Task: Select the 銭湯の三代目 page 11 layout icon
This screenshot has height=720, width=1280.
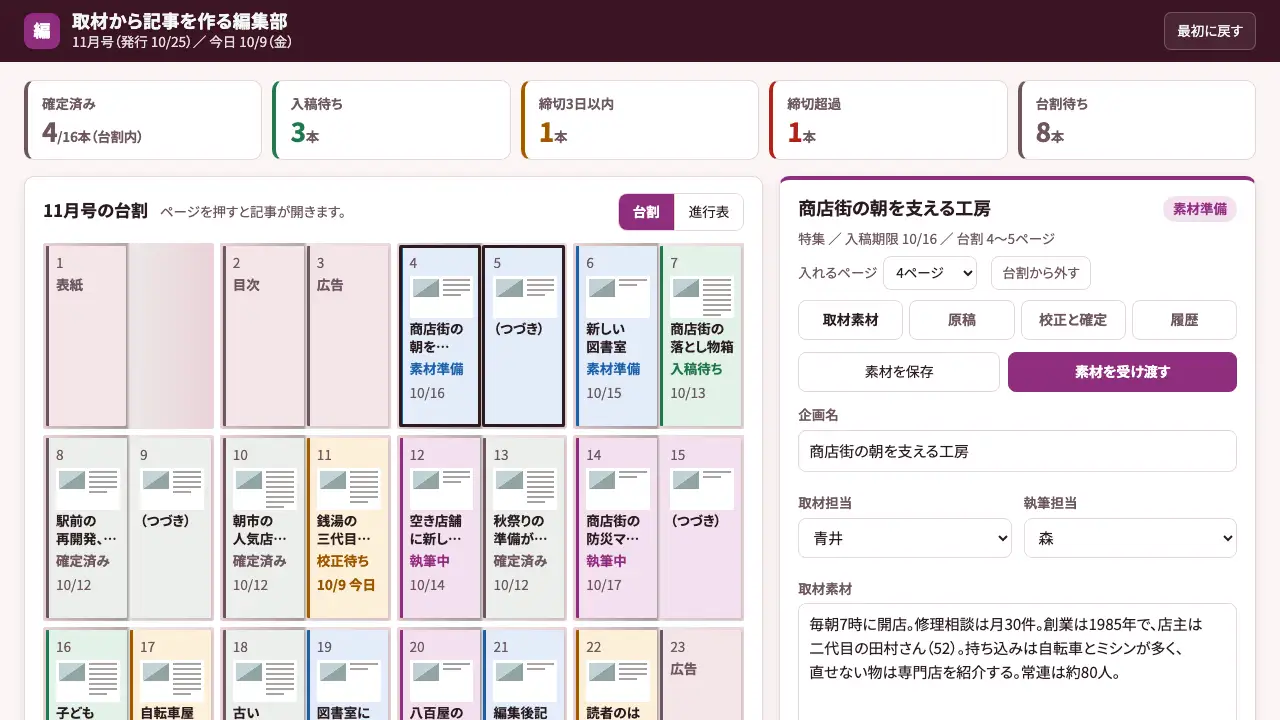Action: 349,489
